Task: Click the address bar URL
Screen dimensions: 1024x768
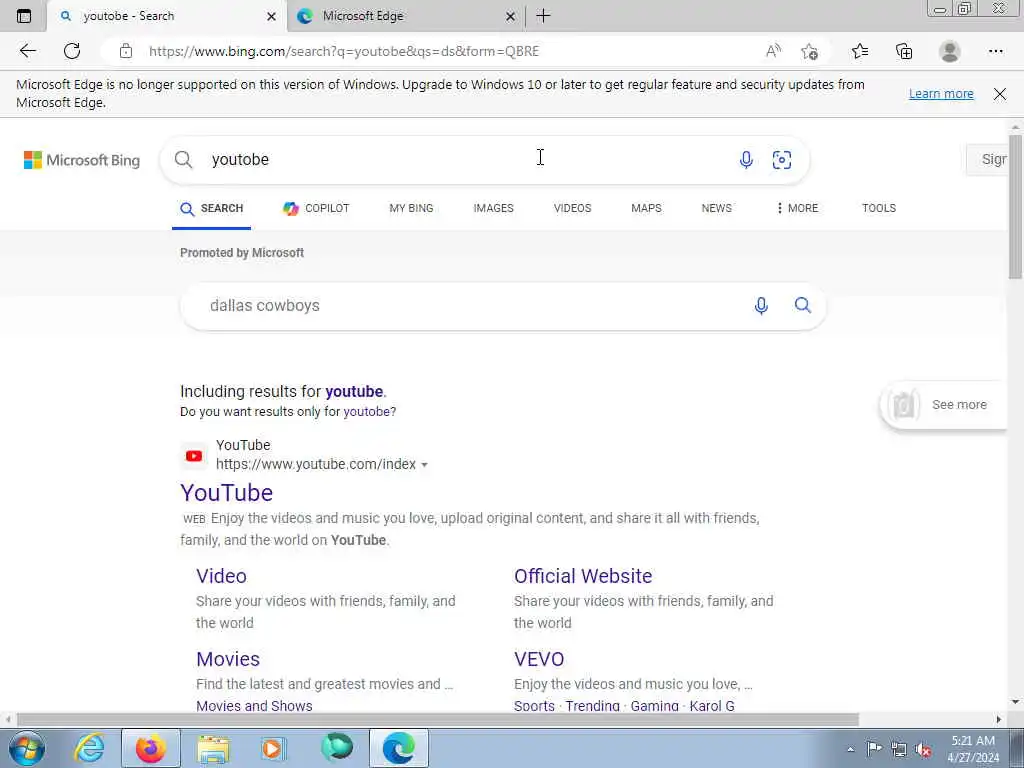Action: [344, 51]
